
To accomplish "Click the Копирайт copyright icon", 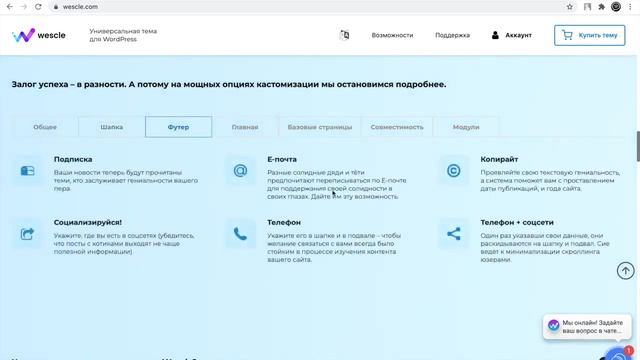I will point(453,171).
